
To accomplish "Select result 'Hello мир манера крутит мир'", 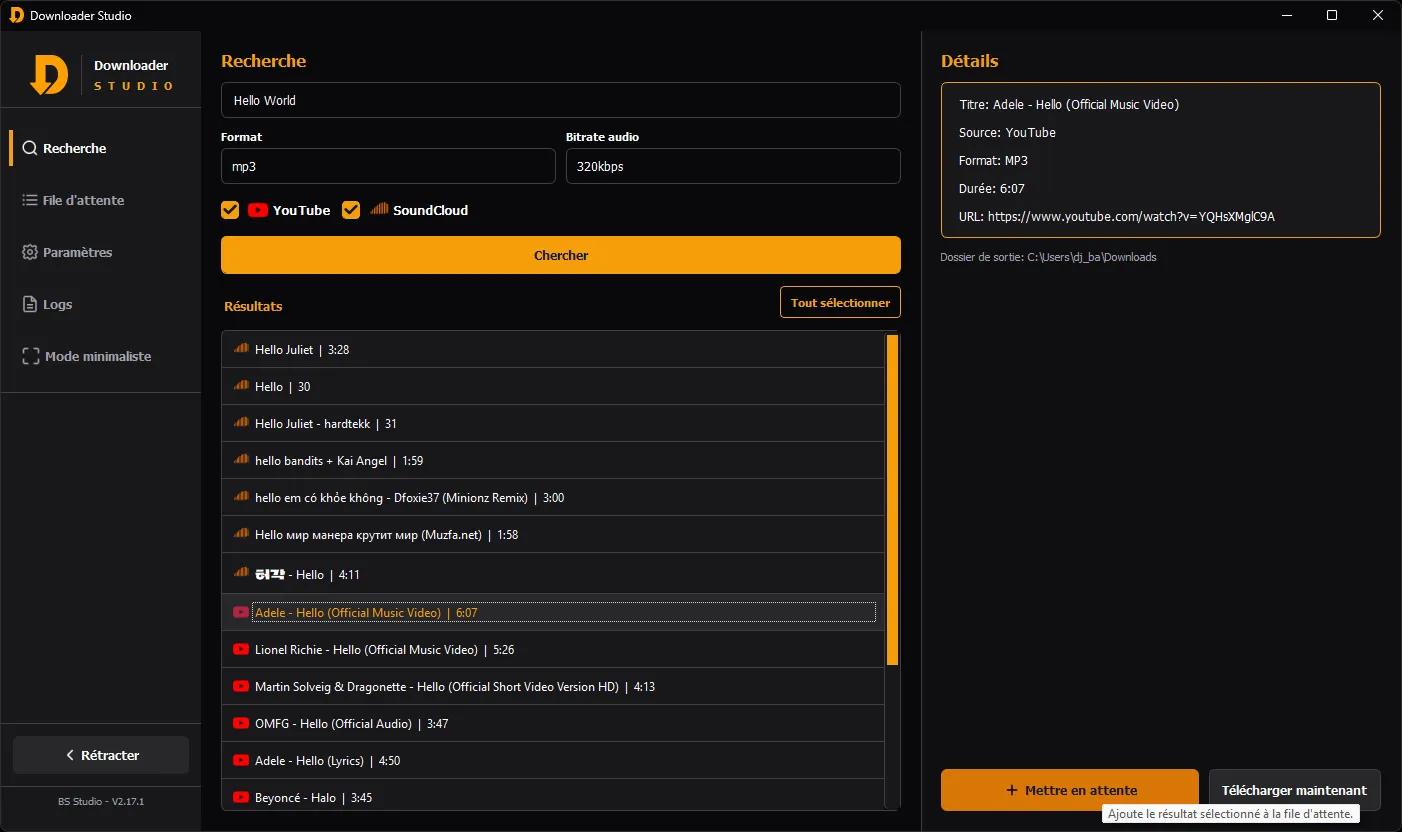I will [553, 534].
